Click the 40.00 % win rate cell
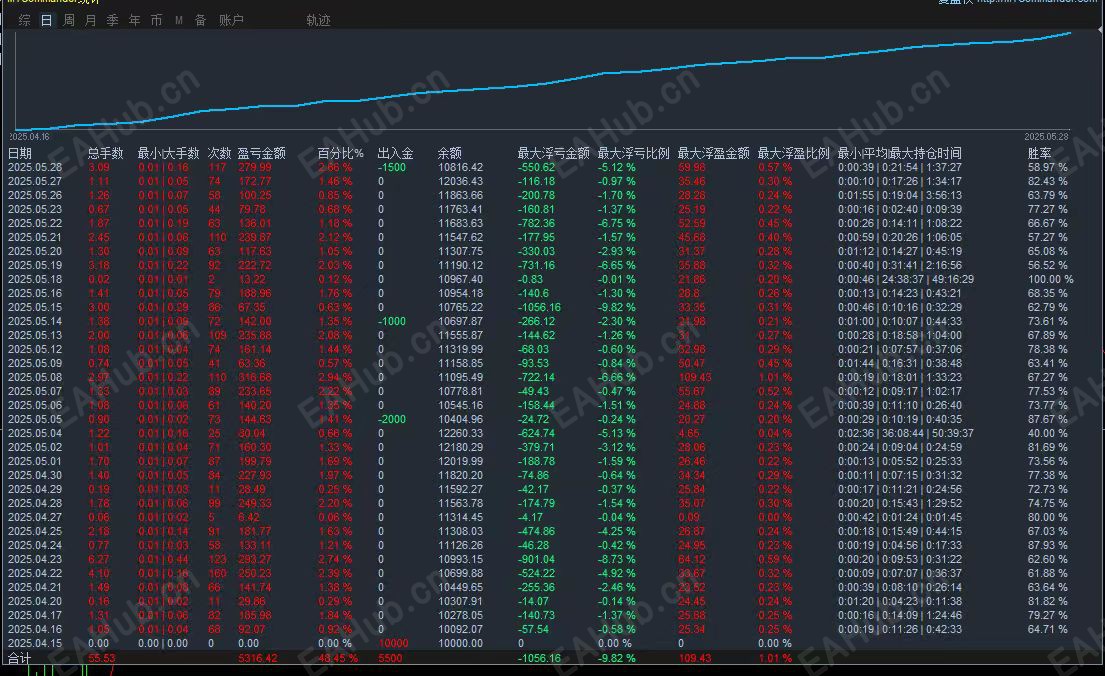Screen dimensions: 1105x676 (x=1047, y=433)
